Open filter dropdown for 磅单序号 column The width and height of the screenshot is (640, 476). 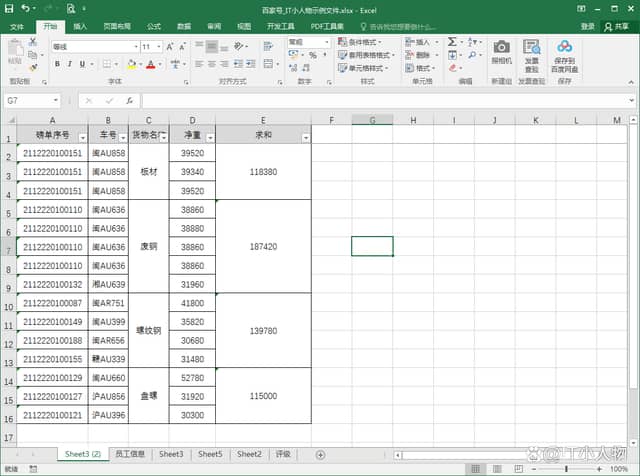[82, 137]
